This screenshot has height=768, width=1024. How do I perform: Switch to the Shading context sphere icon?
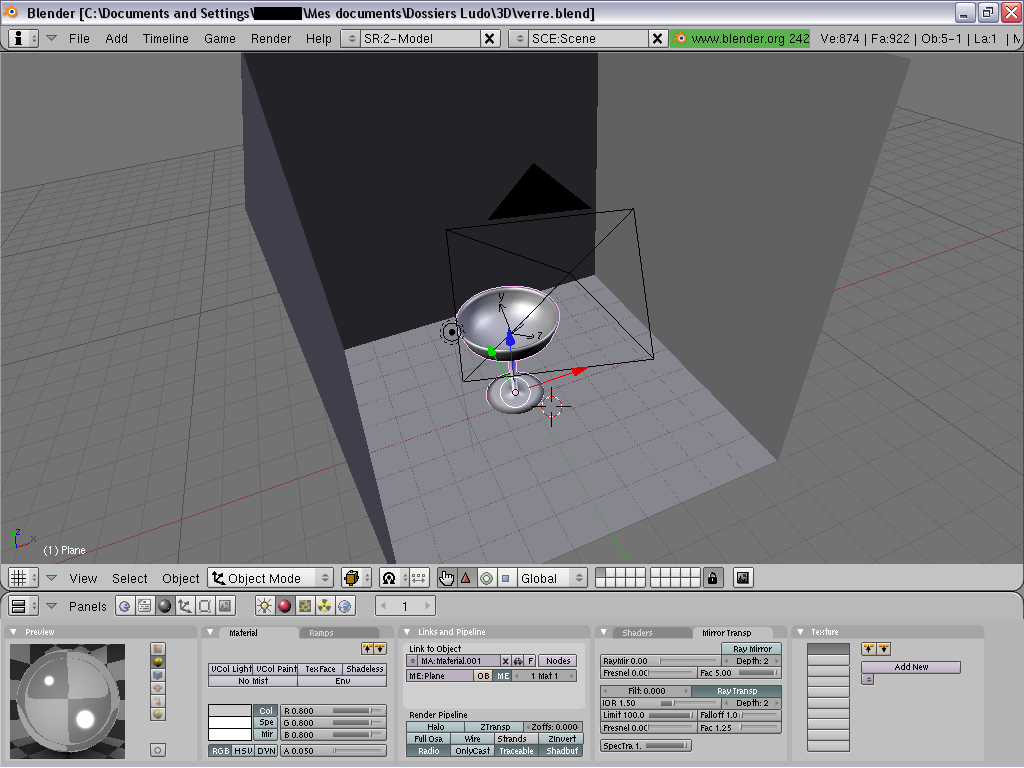(x=165, y=606)
